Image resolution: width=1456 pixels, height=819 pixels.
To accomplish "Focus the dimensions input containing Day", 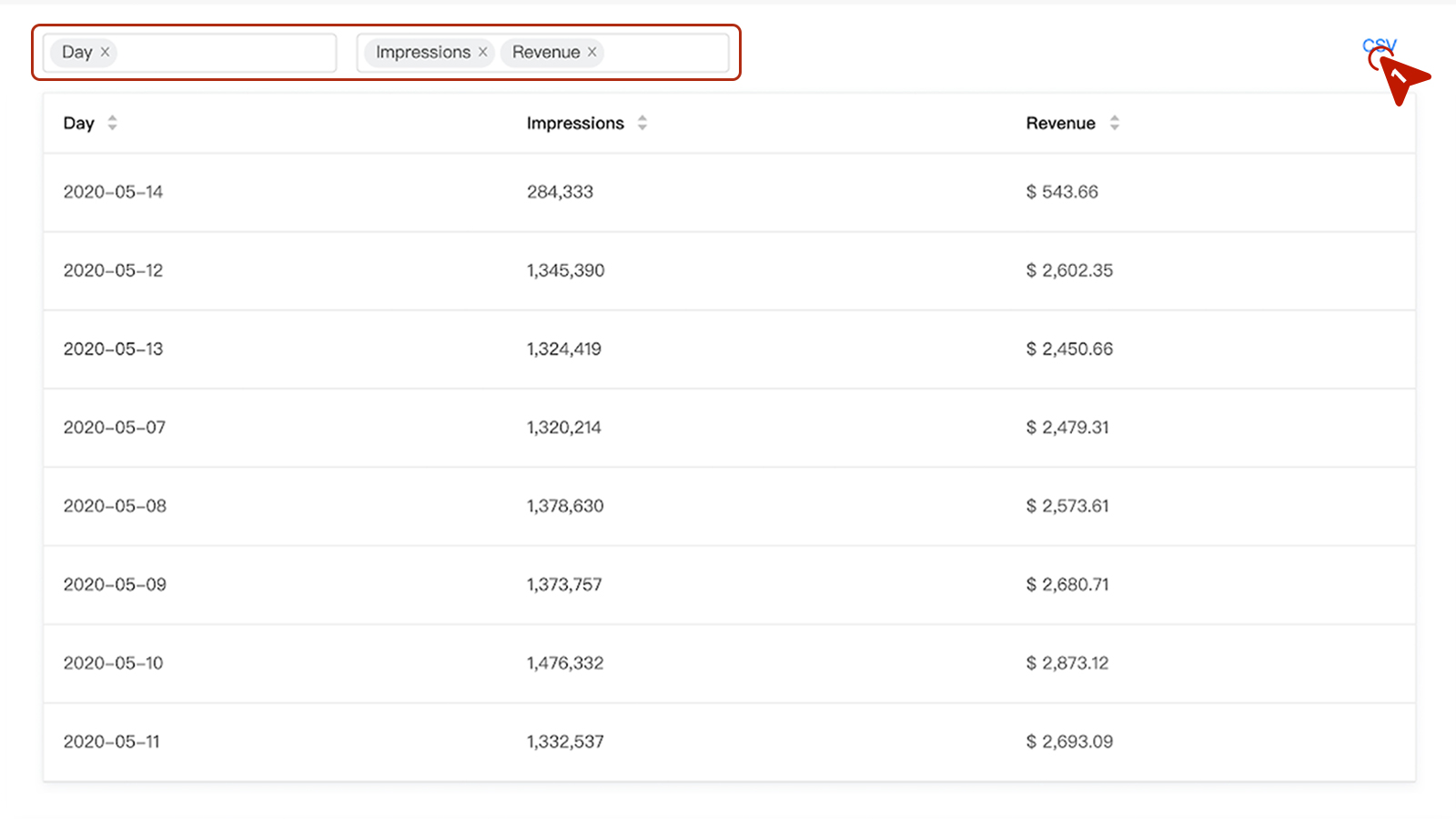I will click(x=189, y=53).
